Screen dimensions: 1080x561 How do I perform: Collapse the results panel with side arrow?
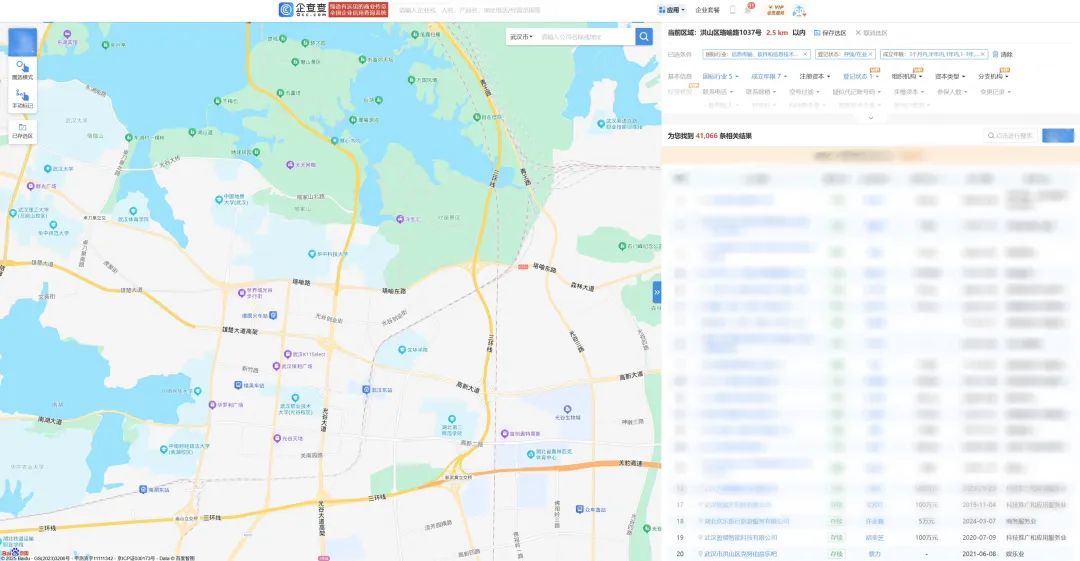click(657, 292)
